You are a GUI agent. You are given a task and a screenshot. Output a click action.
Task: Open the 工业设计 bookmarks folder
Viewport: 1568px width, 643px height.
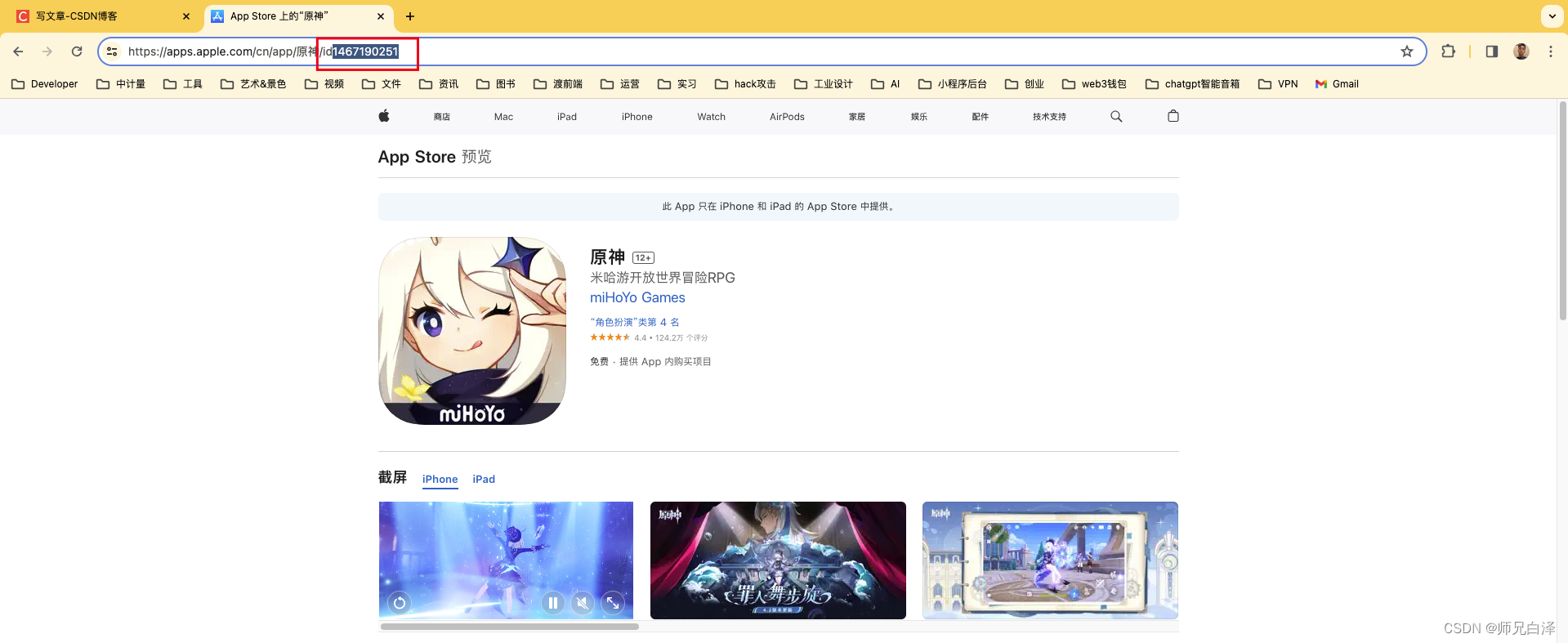(x=824, y=84)
